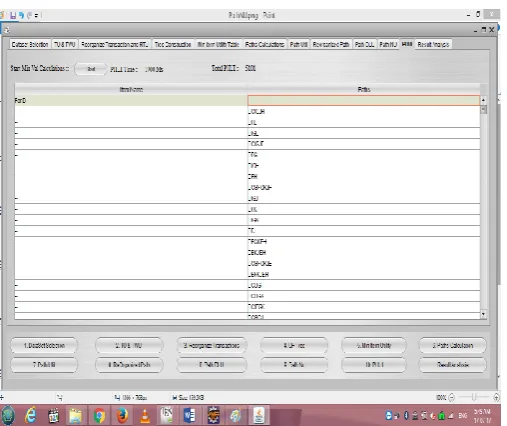Click the Result Analysis button at bottom right
Screen dimensions: 507x426
[x=453, y=365]
